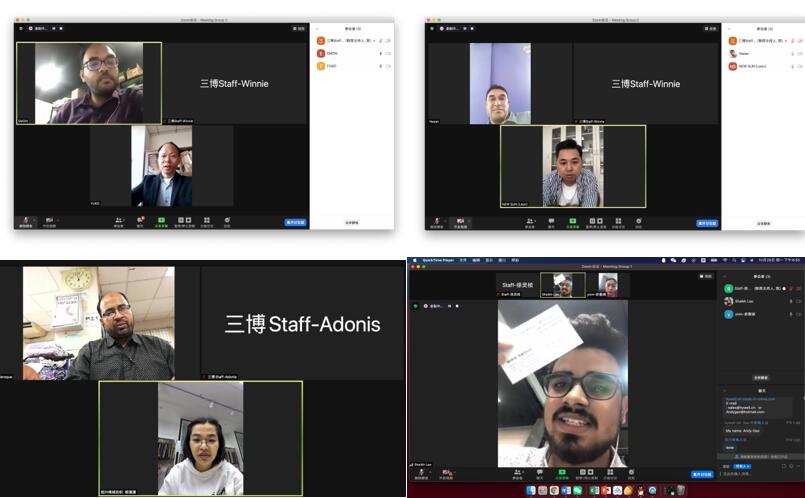Click the green Share Screen icon in top-left Zoom window

[x=160, y=221]
